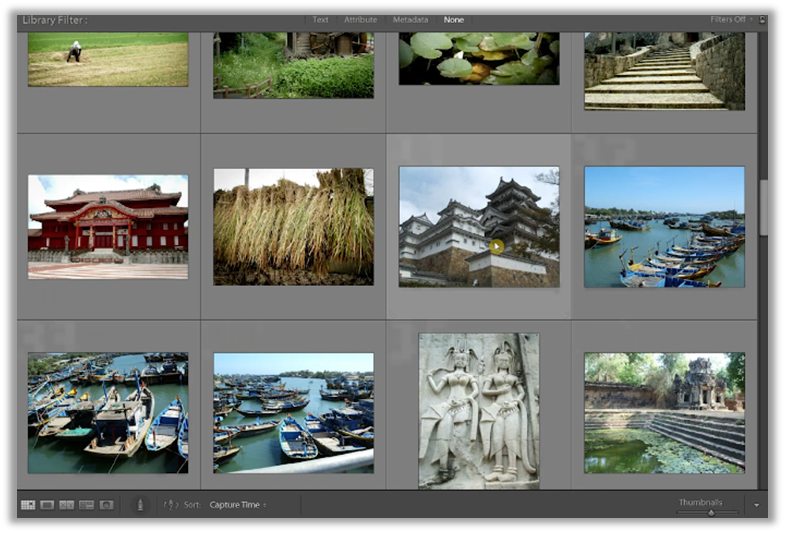Image resolution: width=785 pixels, height=533 pixels.
Task: Open People view icon in toolbar
Action: coord(107,505)
